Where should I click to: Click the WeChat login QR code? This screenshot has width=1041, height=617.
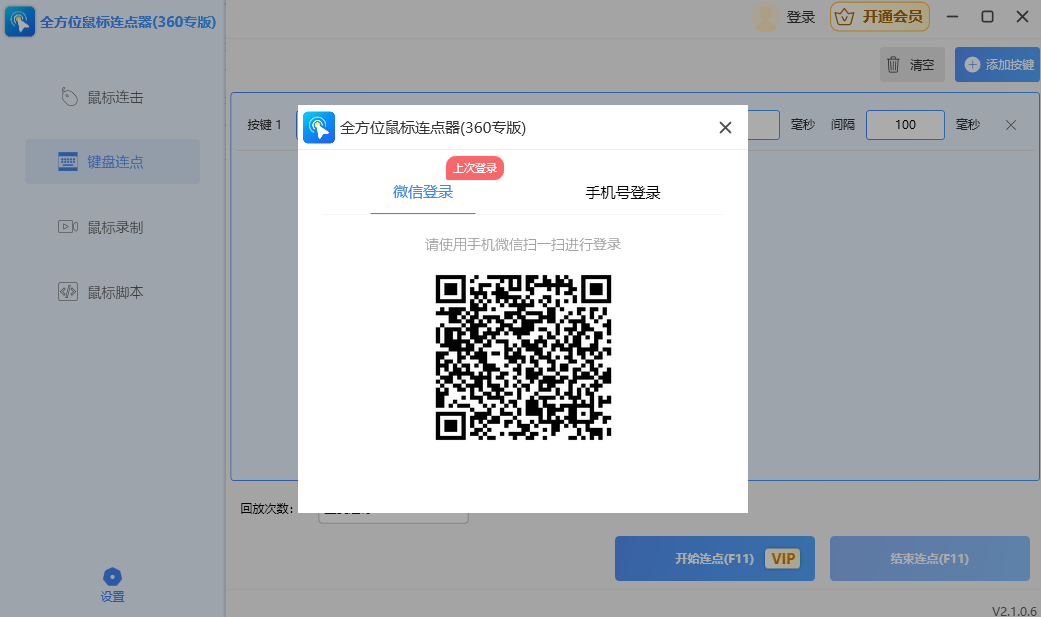(x=523, y=357)
